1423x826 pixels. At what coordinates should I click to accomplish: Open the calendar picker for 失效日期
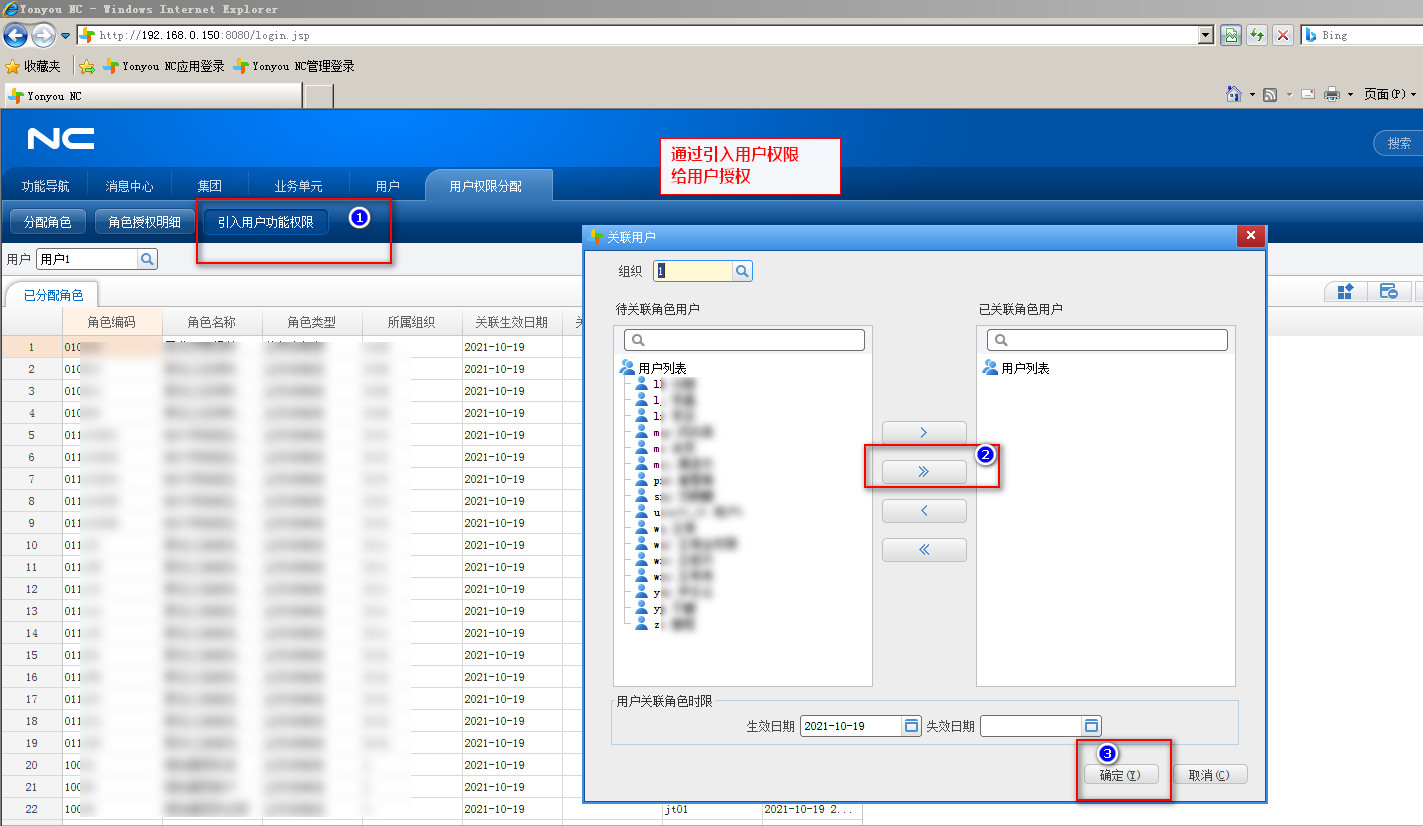(x=1091, y=726)
